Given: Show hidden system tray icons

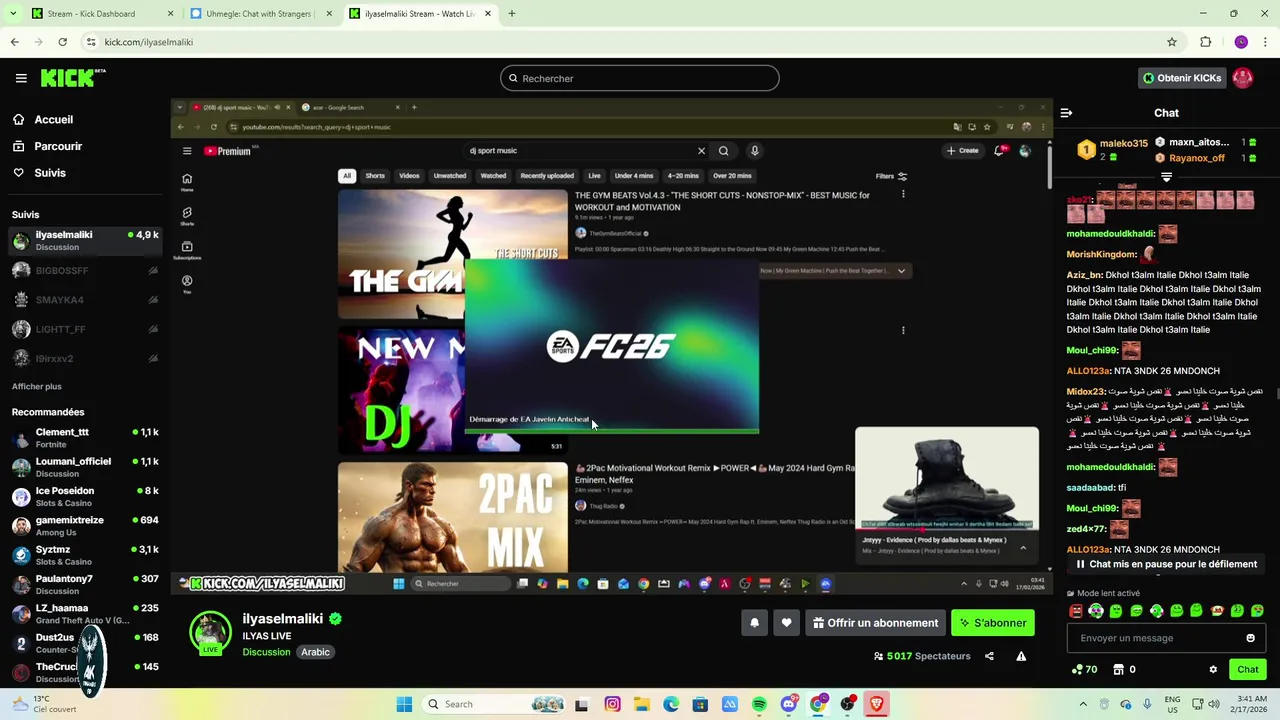Looking at the screenshot, I should pos(1083,704).
